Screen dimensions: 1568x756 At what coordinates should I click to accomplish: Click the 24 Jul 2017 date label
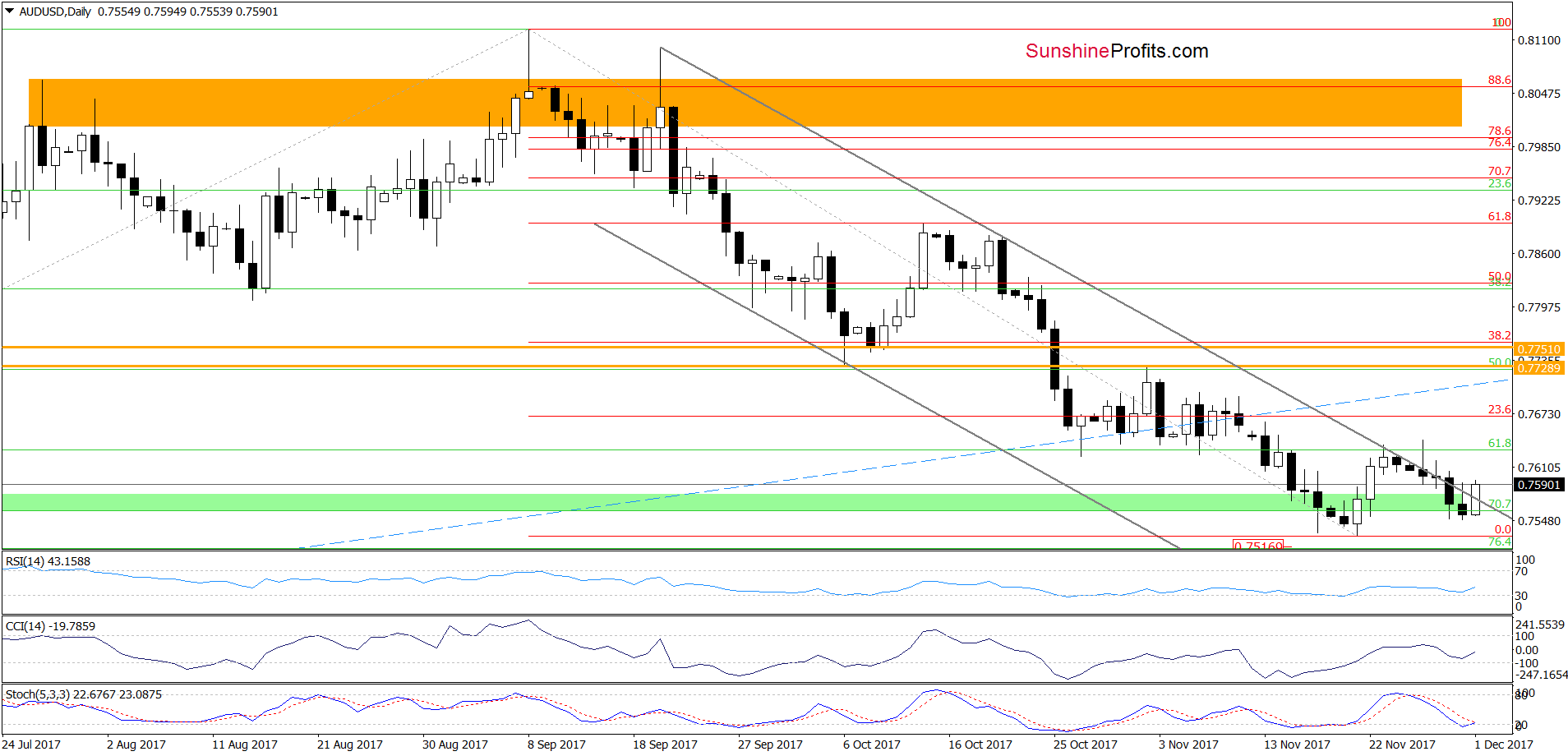(31, 744)
